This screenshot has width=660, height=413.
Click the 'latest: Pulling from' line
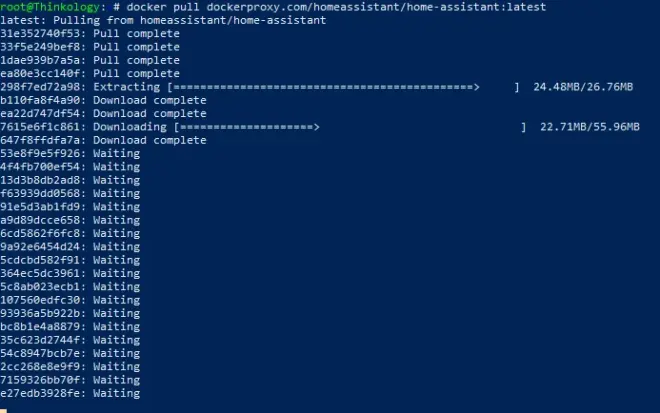point(163,20)
